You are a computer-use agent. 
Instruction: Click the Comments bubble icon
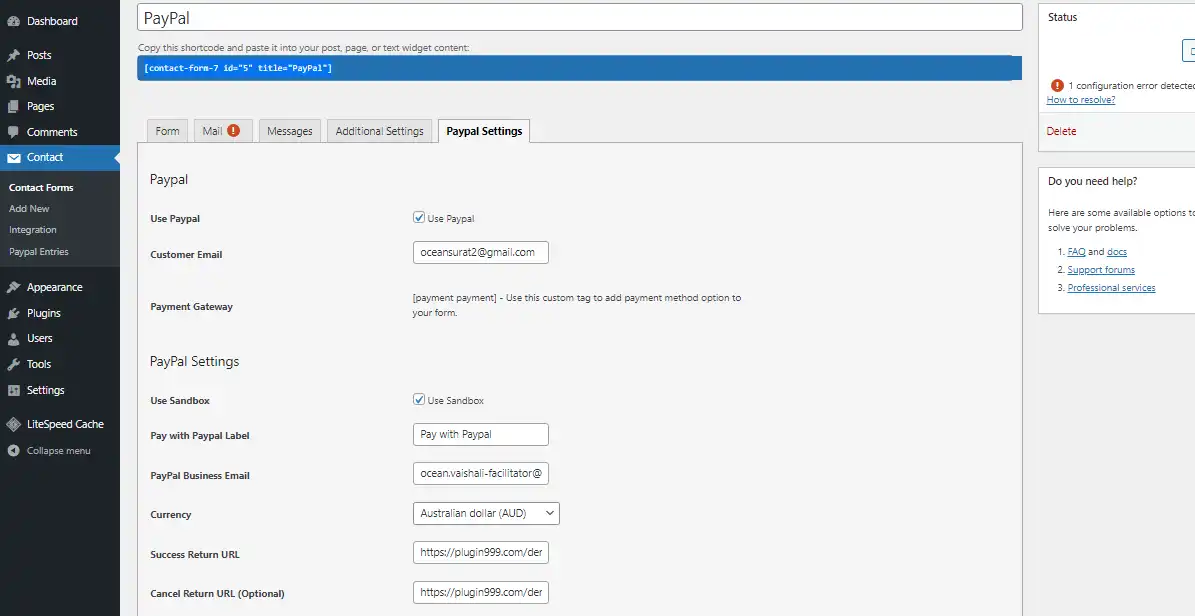pos(13,132)
